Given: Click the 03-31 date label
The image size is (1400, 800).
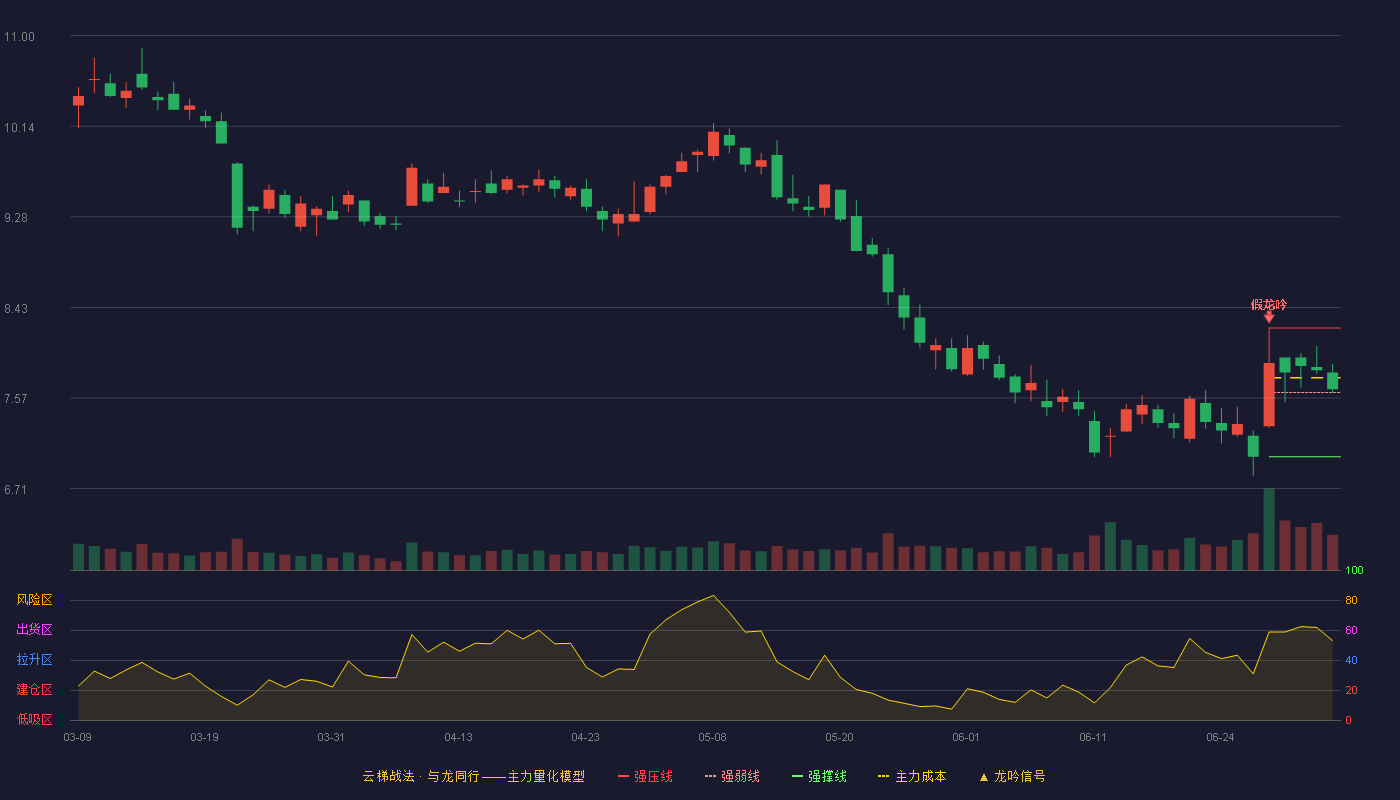Looking at the screenshot, I should pos(331,737).
